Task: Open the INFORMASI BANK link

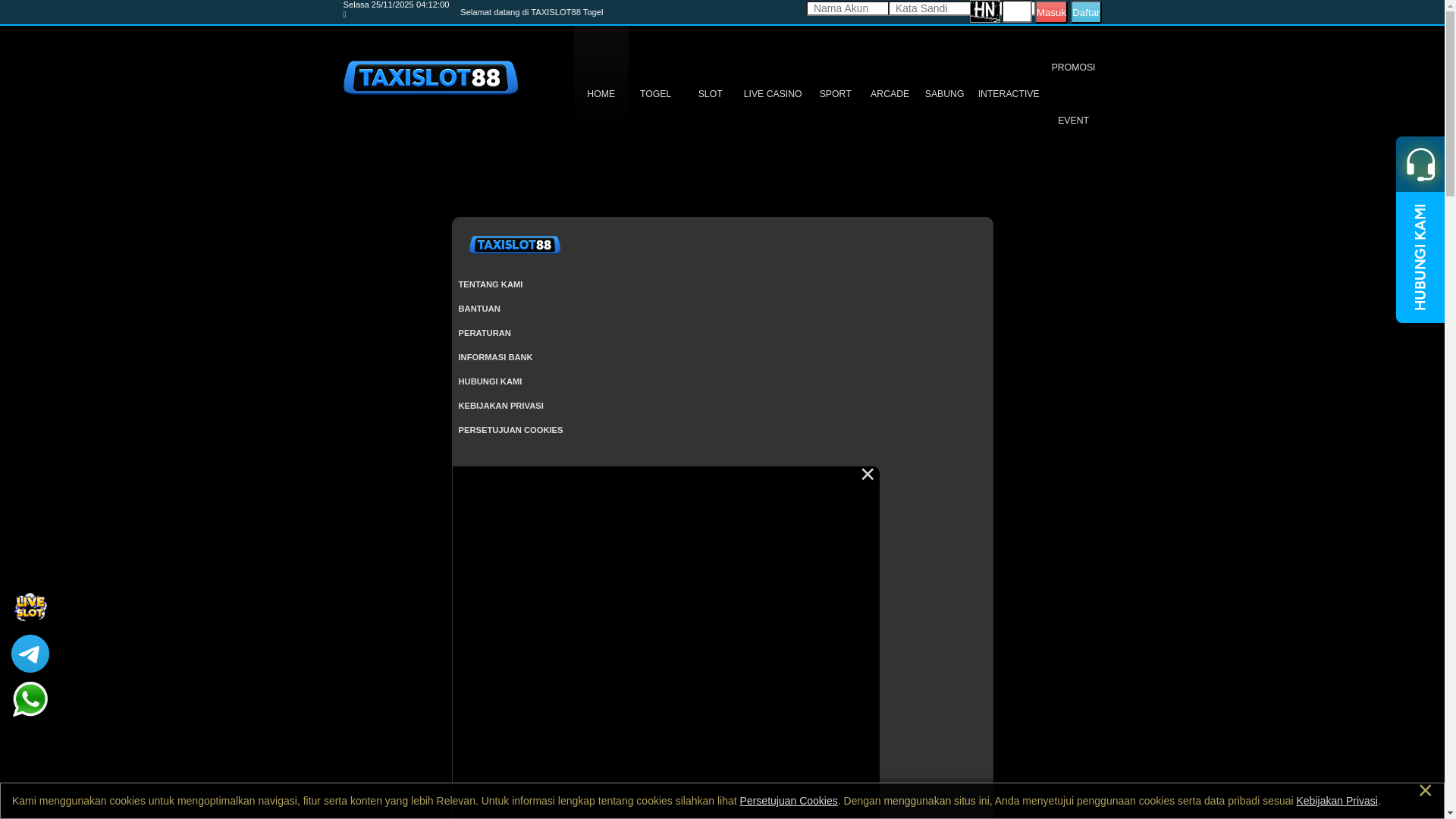Action: point(495,357)
